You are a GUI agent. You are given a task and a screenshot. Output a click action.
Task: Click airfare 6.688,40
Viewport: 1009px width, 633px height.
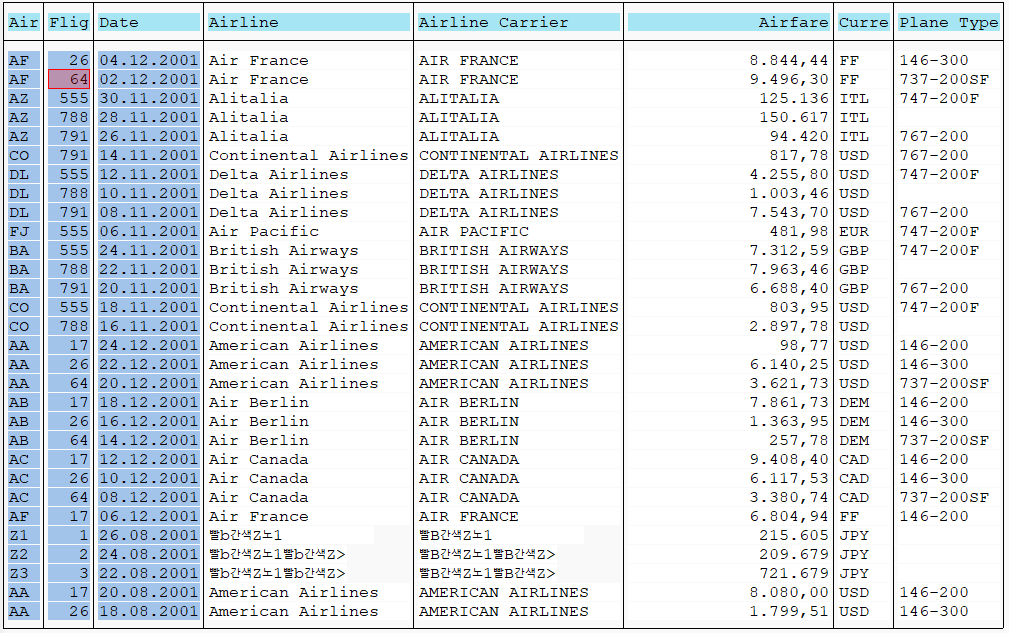point(788,288)
